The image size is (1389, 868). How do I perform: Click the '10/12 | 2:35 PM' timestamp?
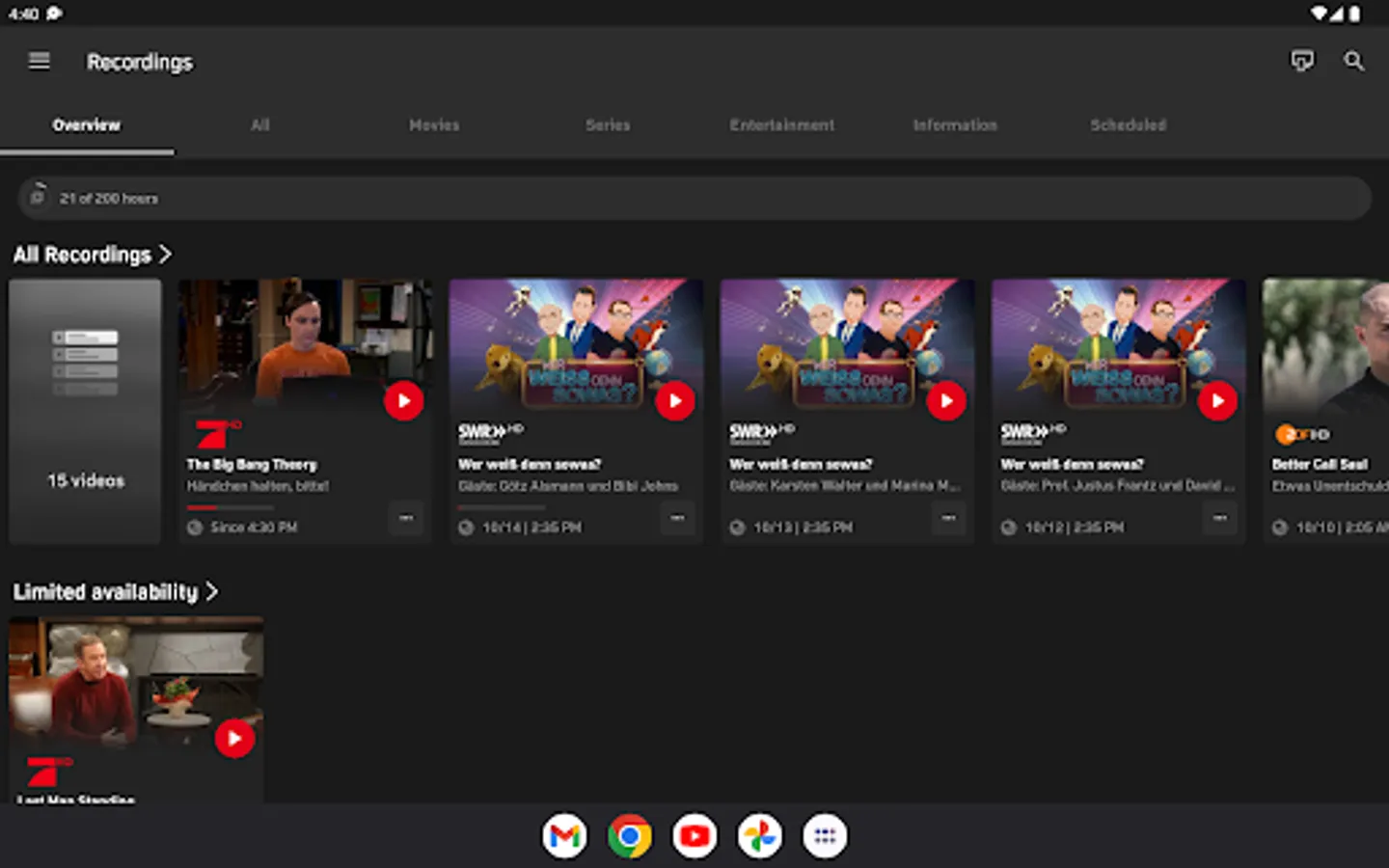coord(1074,528)
